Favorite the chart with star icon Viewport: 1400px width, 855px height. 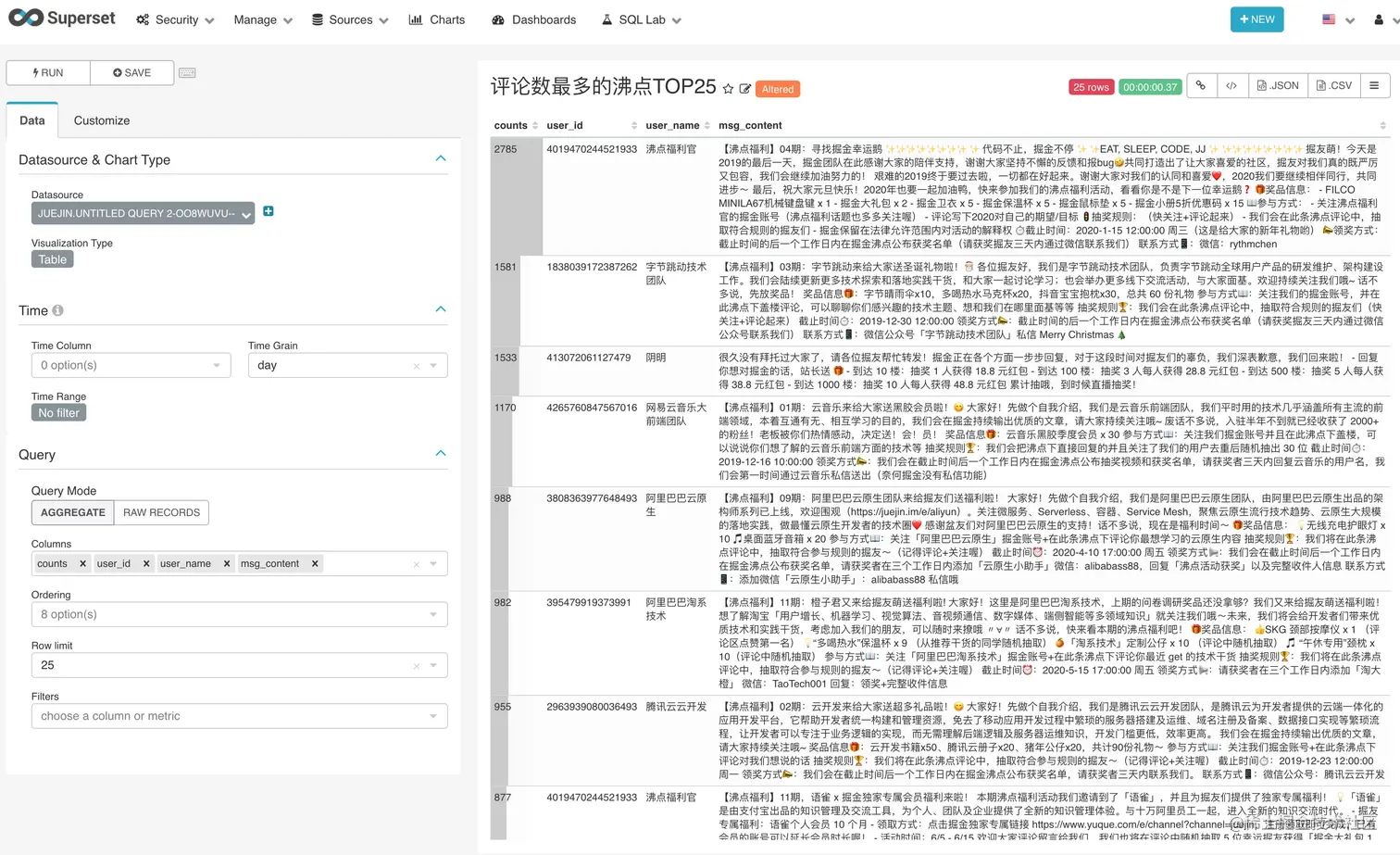coord(728,89)
